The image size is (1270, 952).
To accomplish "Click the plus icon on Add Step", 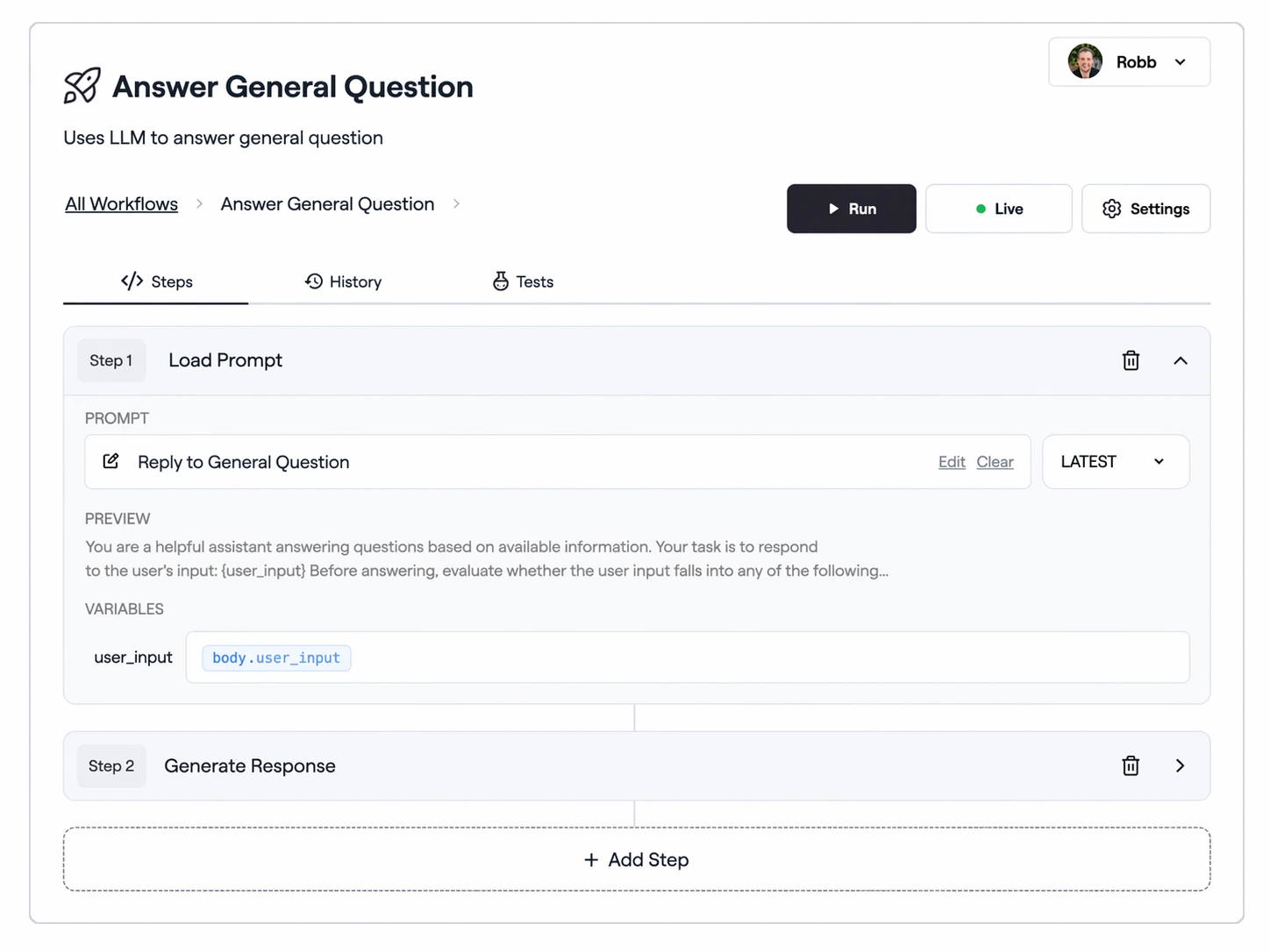I will pyautogui.click(x=591, y=860).
